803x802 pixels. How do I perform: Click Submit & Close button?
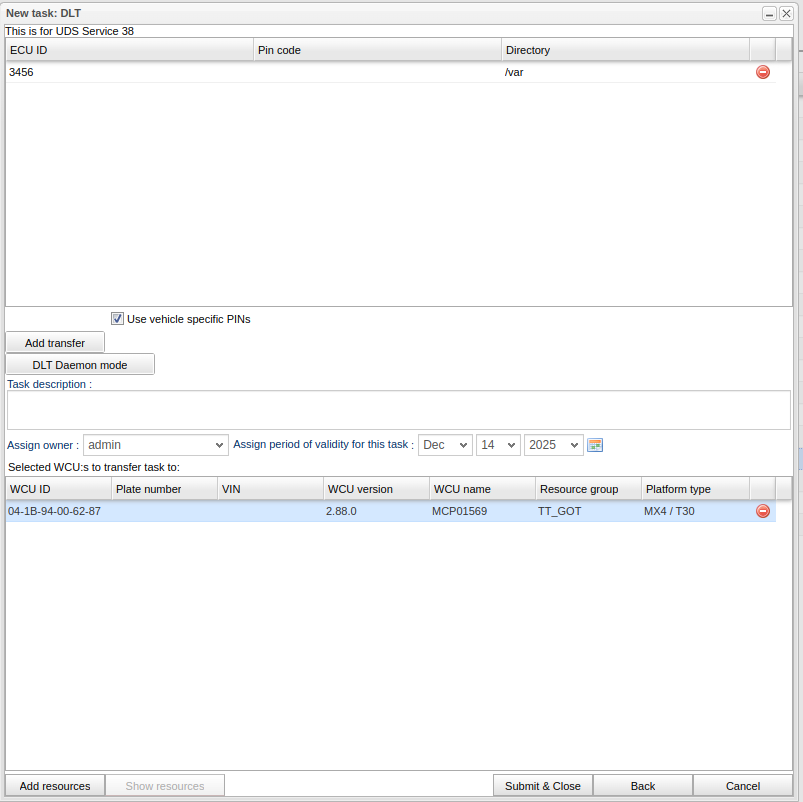[543, 786]
